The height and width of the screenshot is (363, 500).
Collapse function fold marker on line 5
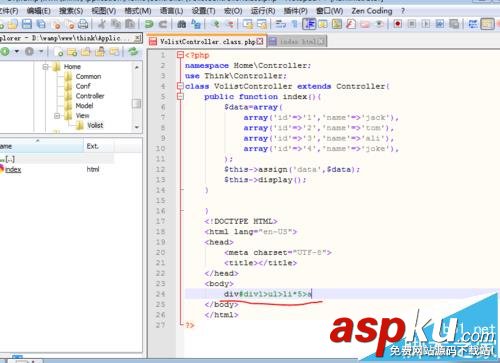pyautogui.click(x=180, y=96)
